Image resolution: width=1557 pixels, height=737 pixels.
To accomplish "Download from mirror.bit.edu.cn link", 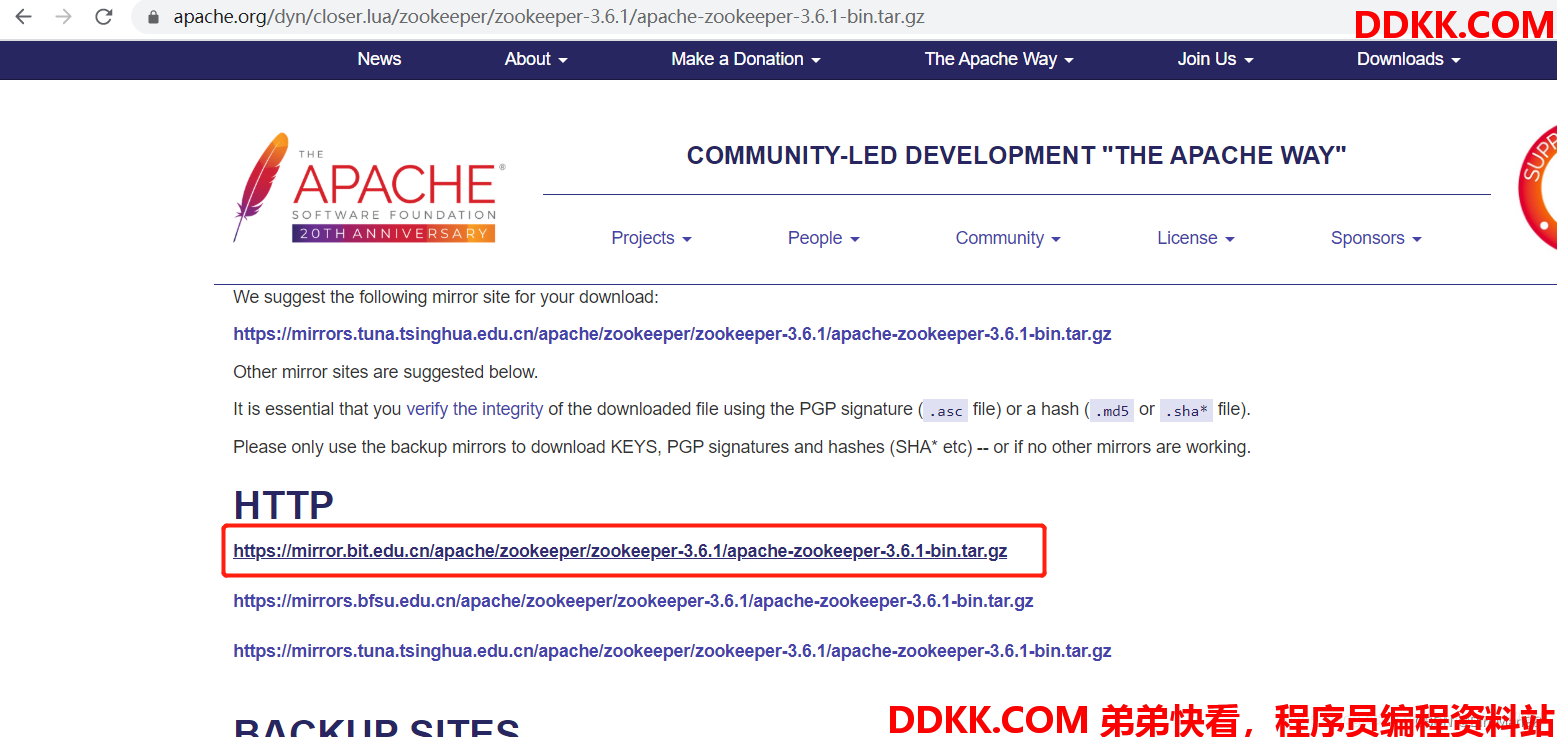I will [620, 551].
